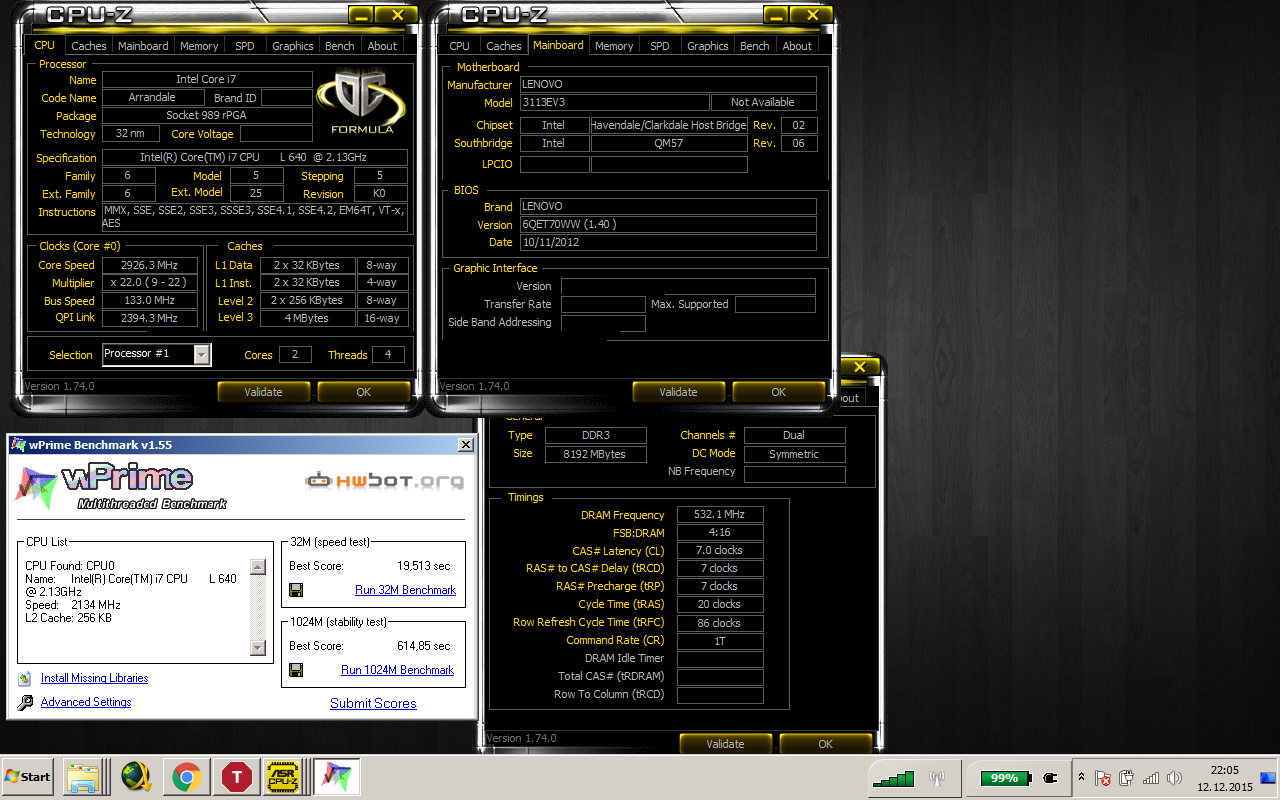This screenshot has height=800, width=1280.
Task: Open Google Chrome from the taskbar
Action: tap(186, 776)
